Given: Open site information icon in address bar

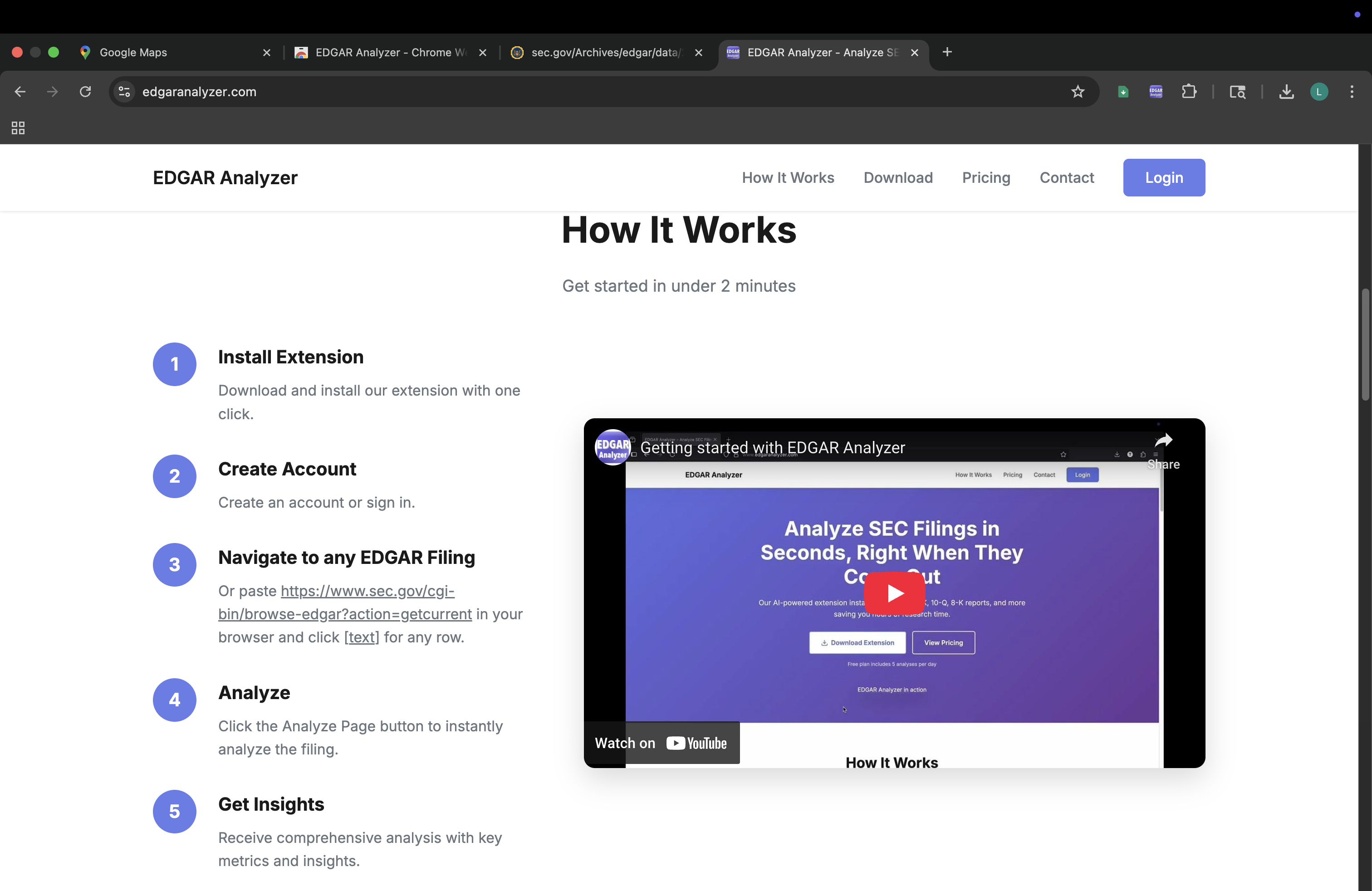Looking at the screenshot, I should pyautogui.click(x=124, y=92).
